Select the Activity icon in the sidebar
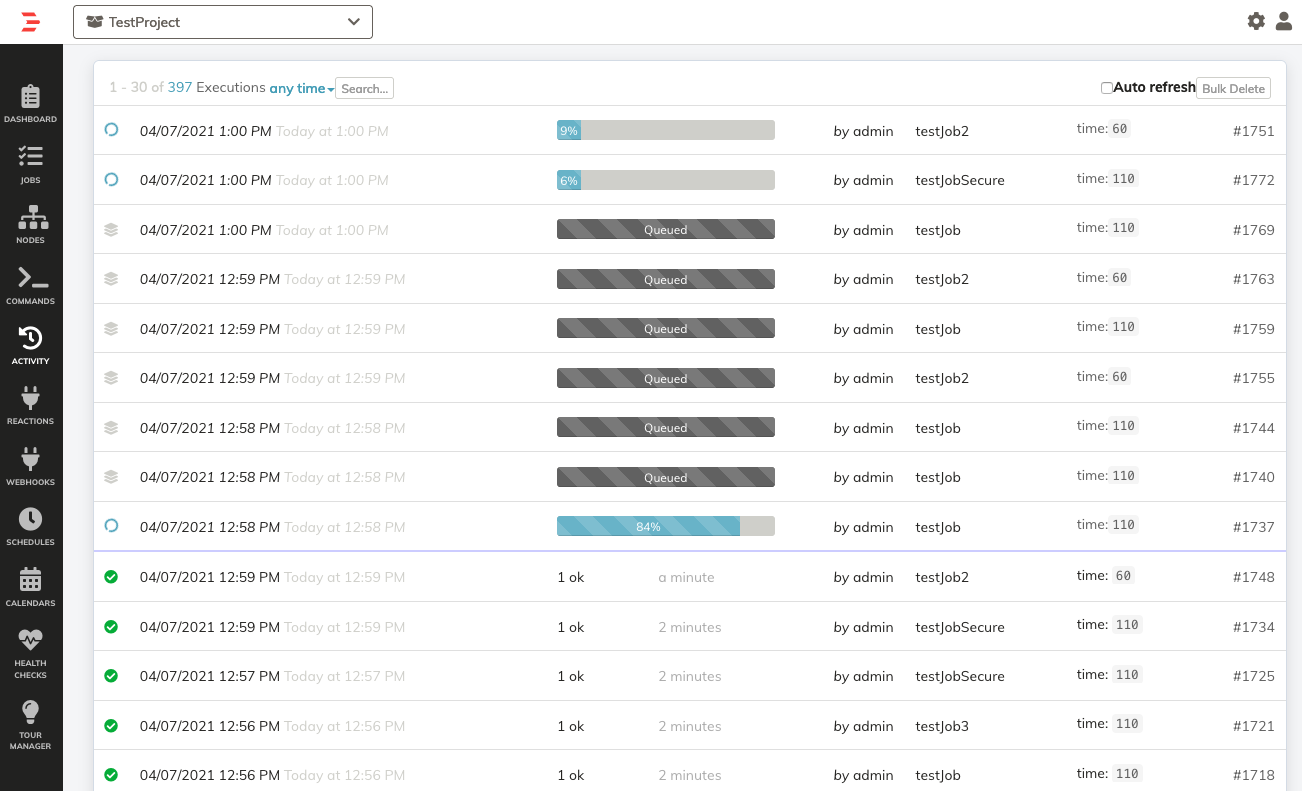 coord(30,343)
